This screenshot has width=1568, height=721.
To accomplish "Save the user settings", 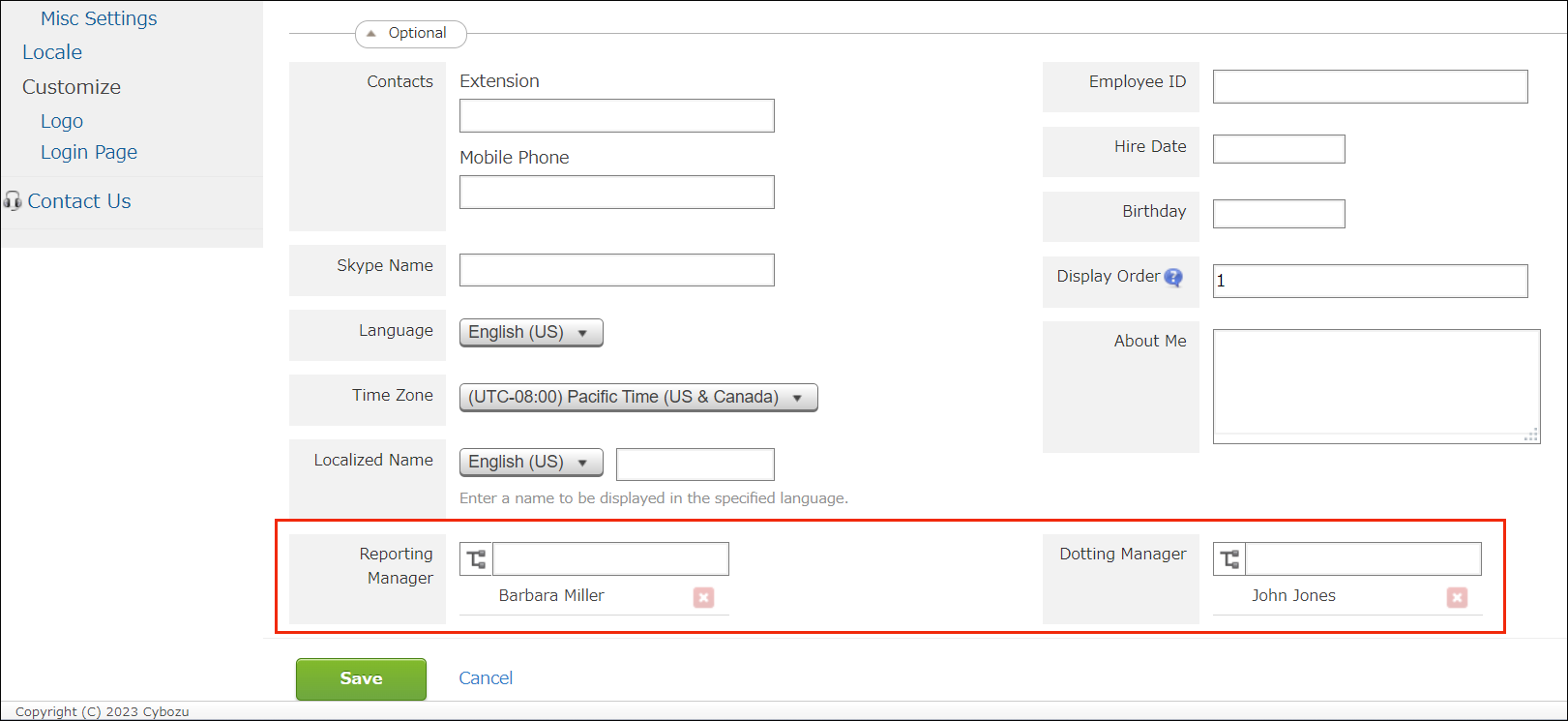I will click(x=361, y=678).
